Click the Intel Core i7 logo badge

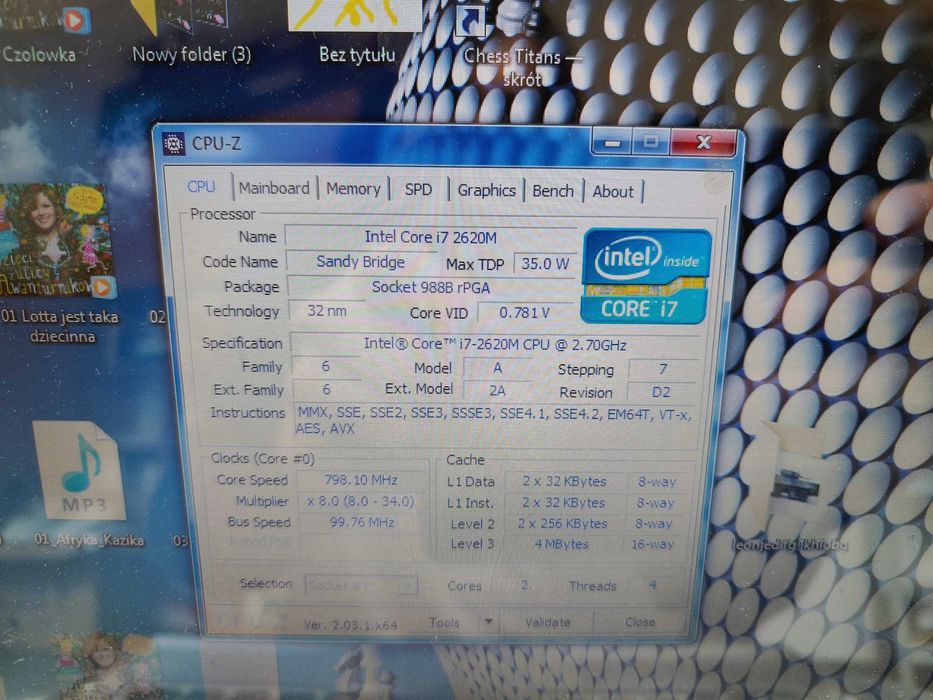pyautogui.click(x=646, y=276)
